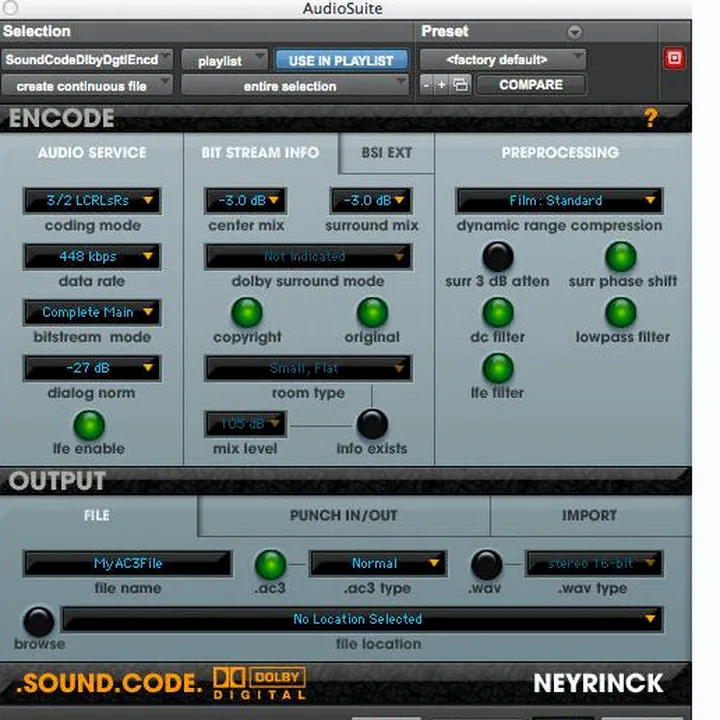Open the file location dropdown

[363, 619]
